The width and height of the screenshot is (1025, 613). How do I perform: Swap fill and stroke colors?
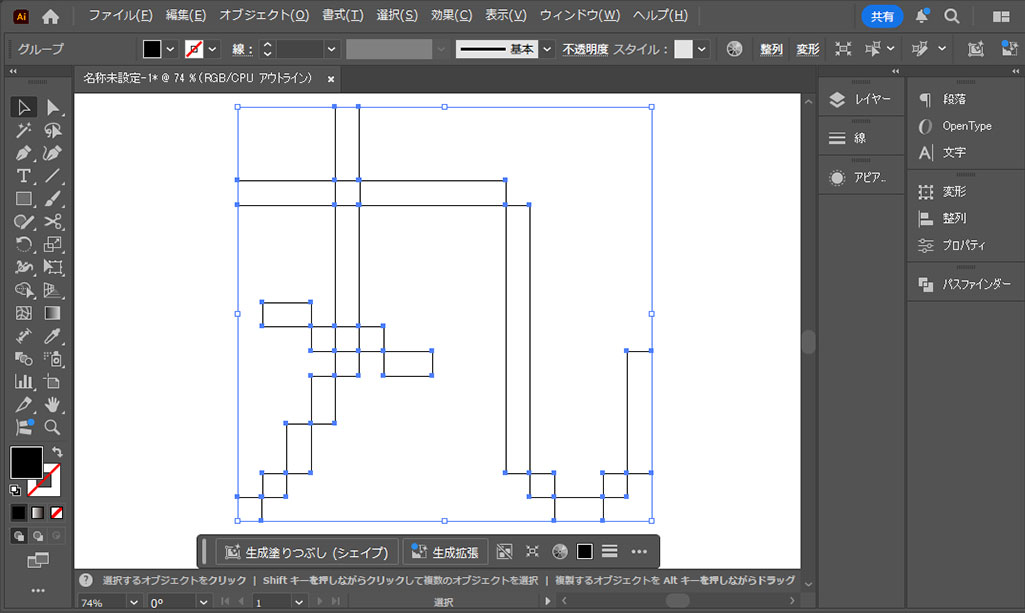[x=57, y=452]
